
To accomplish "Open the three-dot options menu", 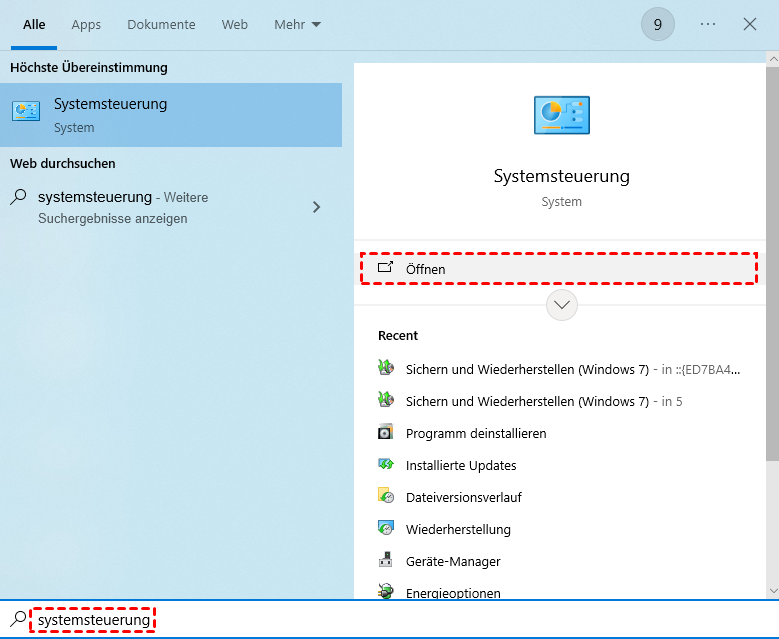I will tap(708, 25).
